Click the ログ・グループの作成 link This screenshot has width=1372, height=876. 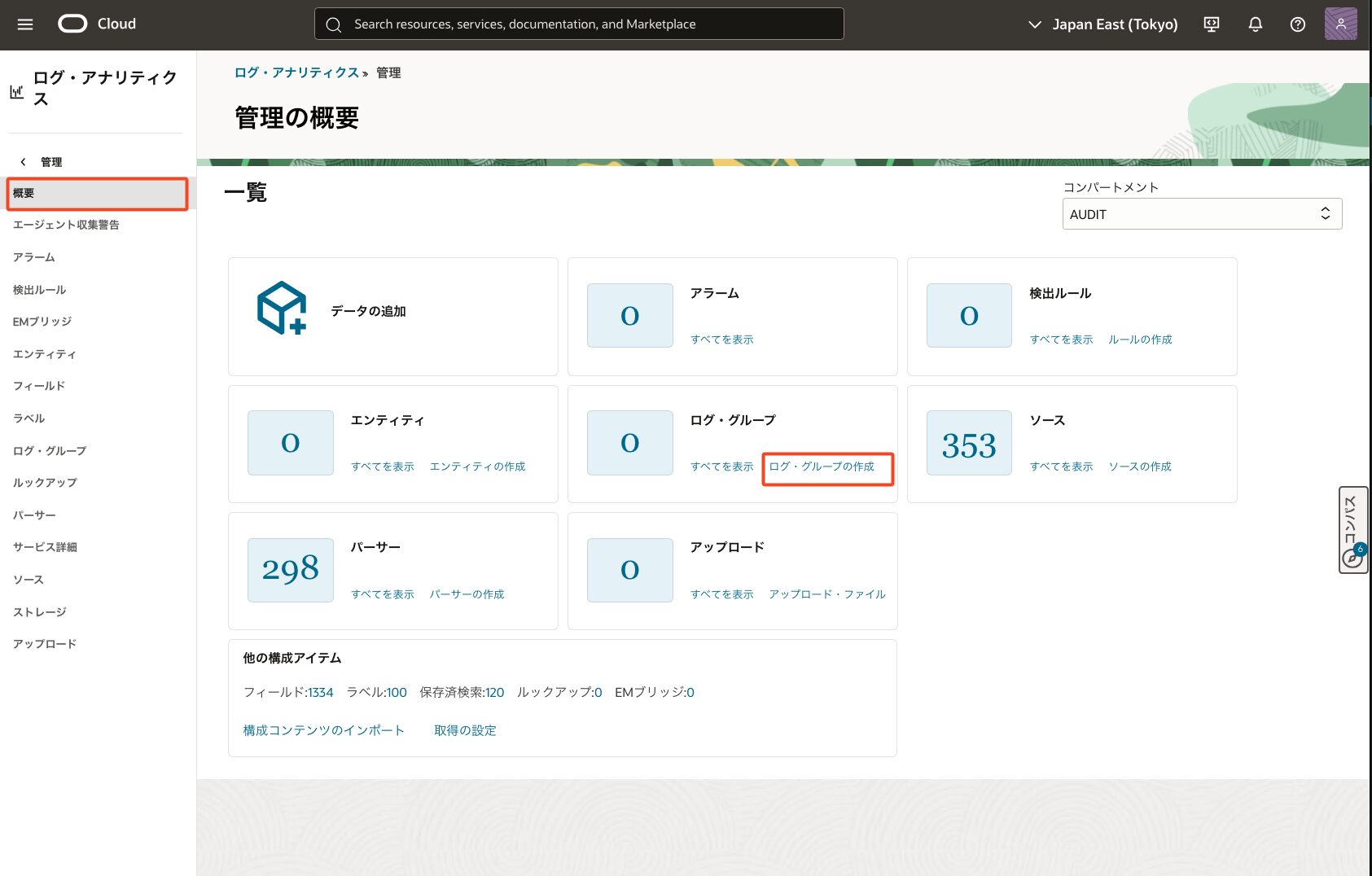[x=822, y=466]
